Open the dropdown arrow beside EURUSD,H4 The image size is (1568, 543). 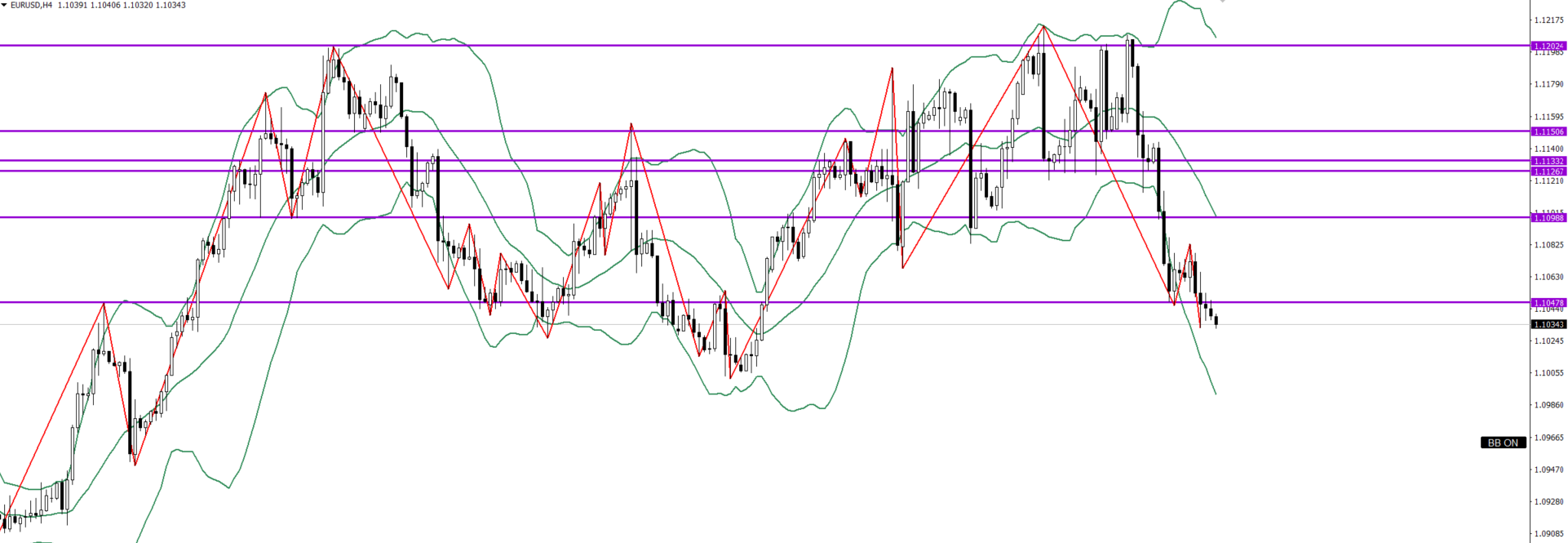[x=4, y=5]
